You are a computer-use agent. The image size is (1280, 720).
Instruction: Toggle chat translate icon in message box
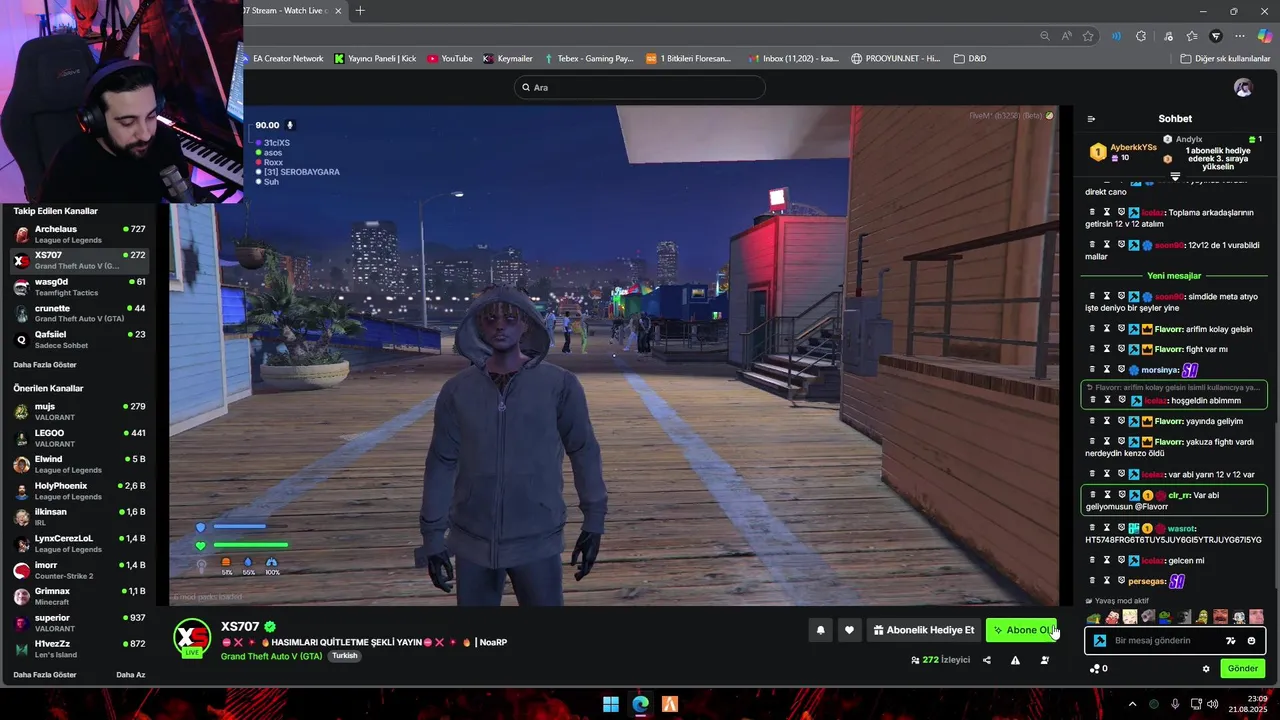(x=1230, y=641)
